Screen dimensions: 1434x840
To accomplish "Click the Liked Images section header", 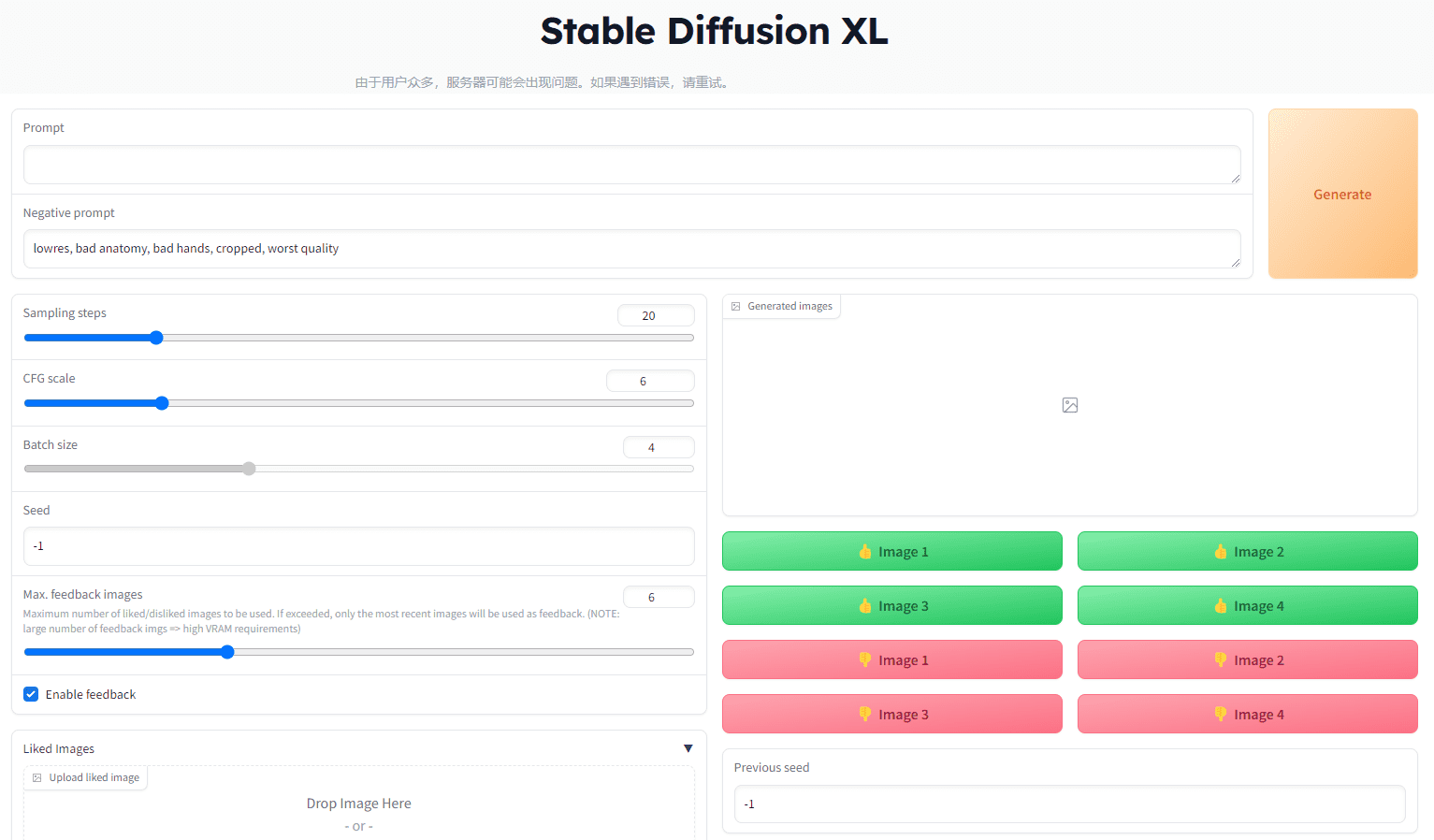I will point(358,748).
